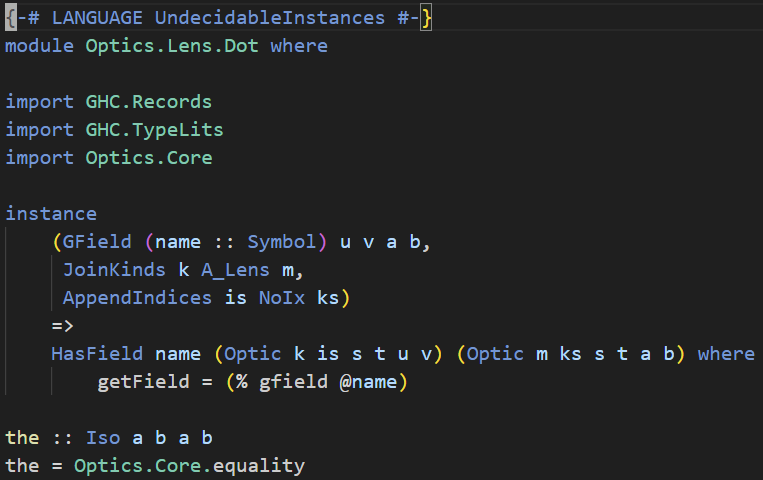Click Optics.Core in the import statement
Screen dimensions: 763x480
pyautogui.click(x=148, y=158)
